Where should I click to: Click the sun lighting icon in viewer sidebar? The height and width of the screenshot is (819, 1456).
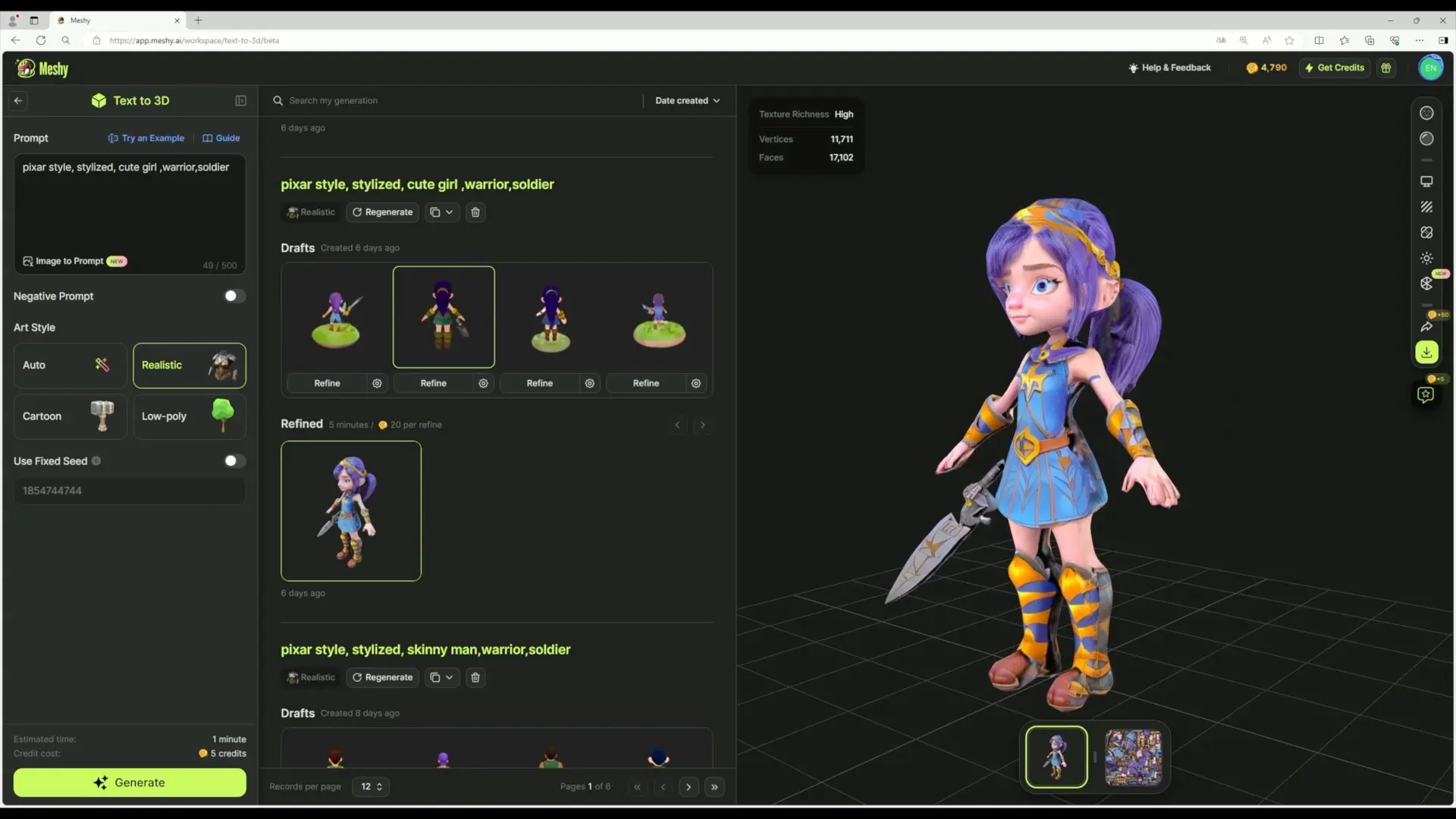click(x=1426, y=258)
